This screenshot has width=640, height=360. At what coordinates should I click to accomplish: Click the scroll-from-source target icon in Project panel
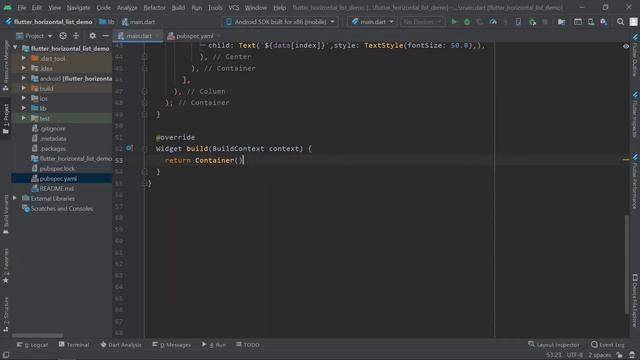pyautogui.click(x=63, y=36)
